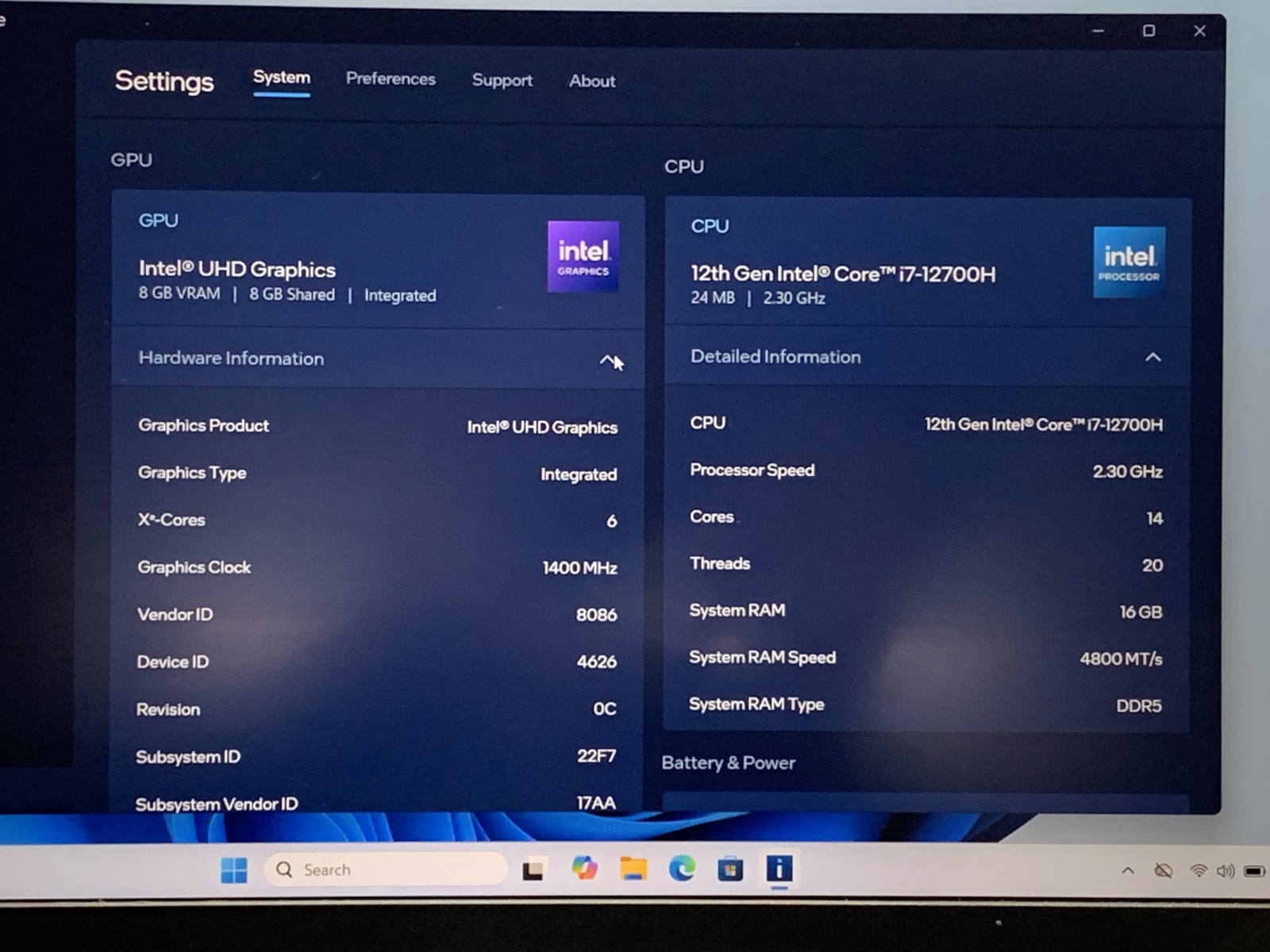Select the "System RAM Type" row label
The image size is (1270, 952).
coord(756,704)
